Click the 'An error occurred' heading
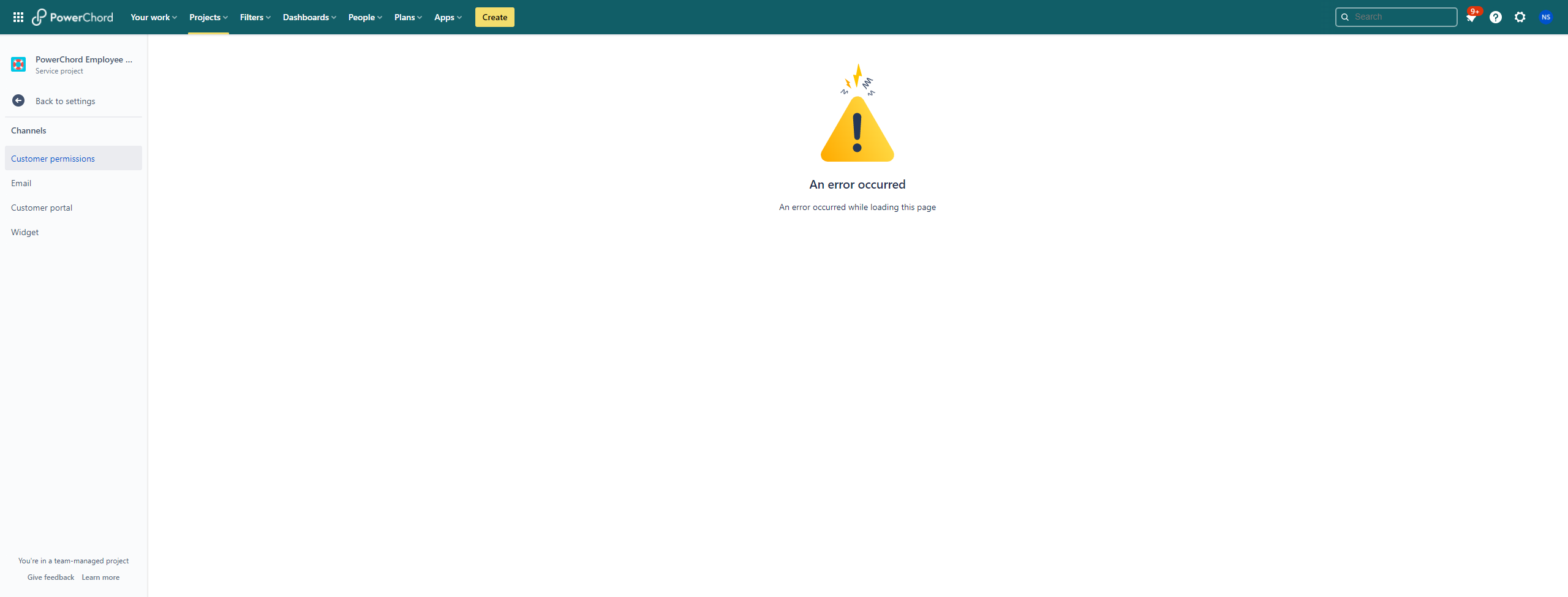Viewport: 1568px width, 597px height. tap(858, 184)
